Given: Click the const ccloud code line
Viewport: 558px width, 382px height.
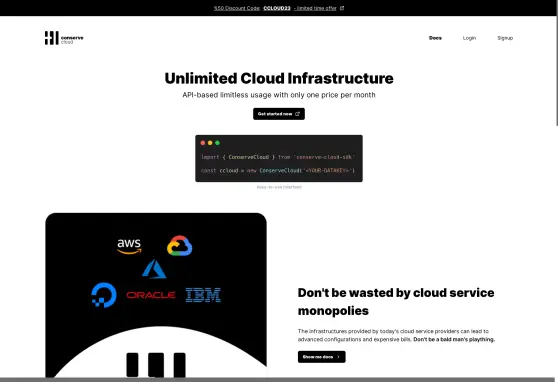Looking at the screenshot, I should tap(278, 171).
